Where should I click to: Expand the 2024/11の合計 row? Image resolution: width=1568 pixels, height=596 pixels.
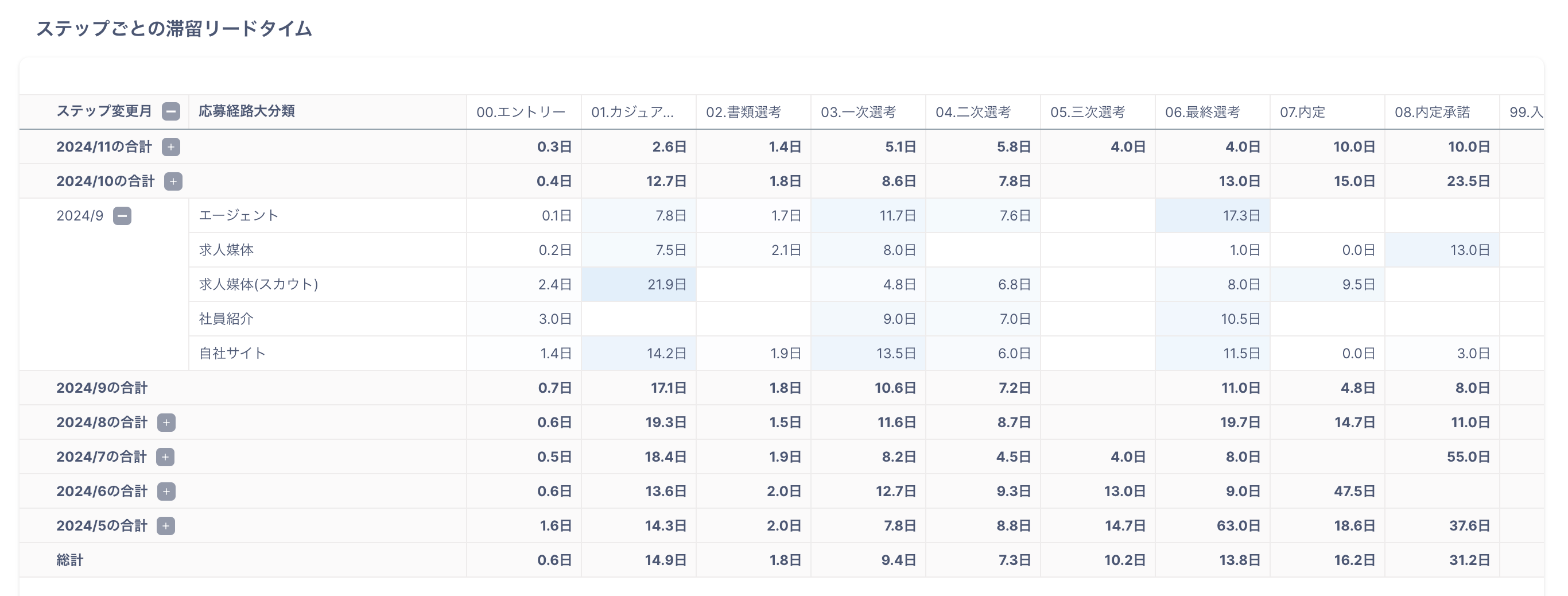click(171, 147)
